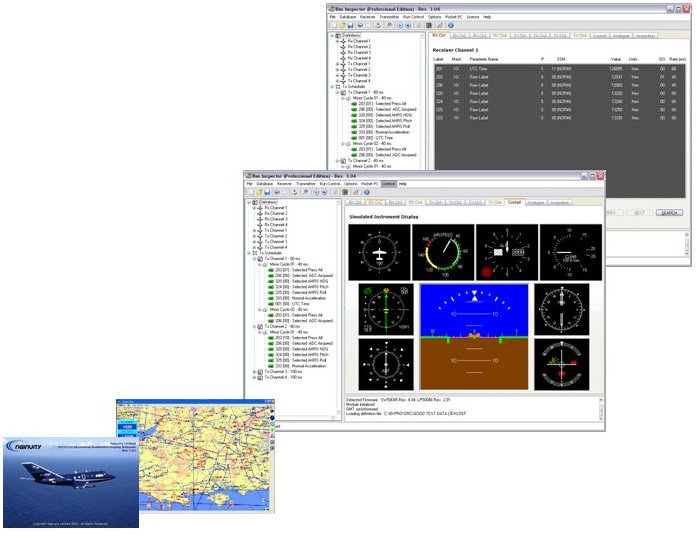Viewport: 697px width, 535px height.
Task: Switch to the Acquisition tab in front window
Action: coord(559,203)
